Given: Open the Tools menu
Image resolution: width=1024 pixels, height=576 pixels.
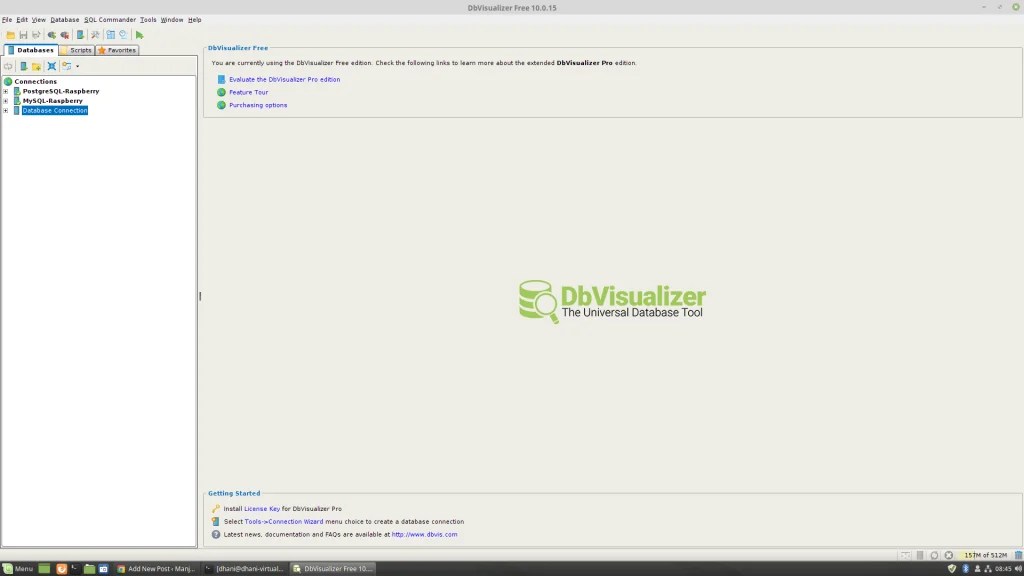Looking at the screenshot, I should click(x=148, y=20).
